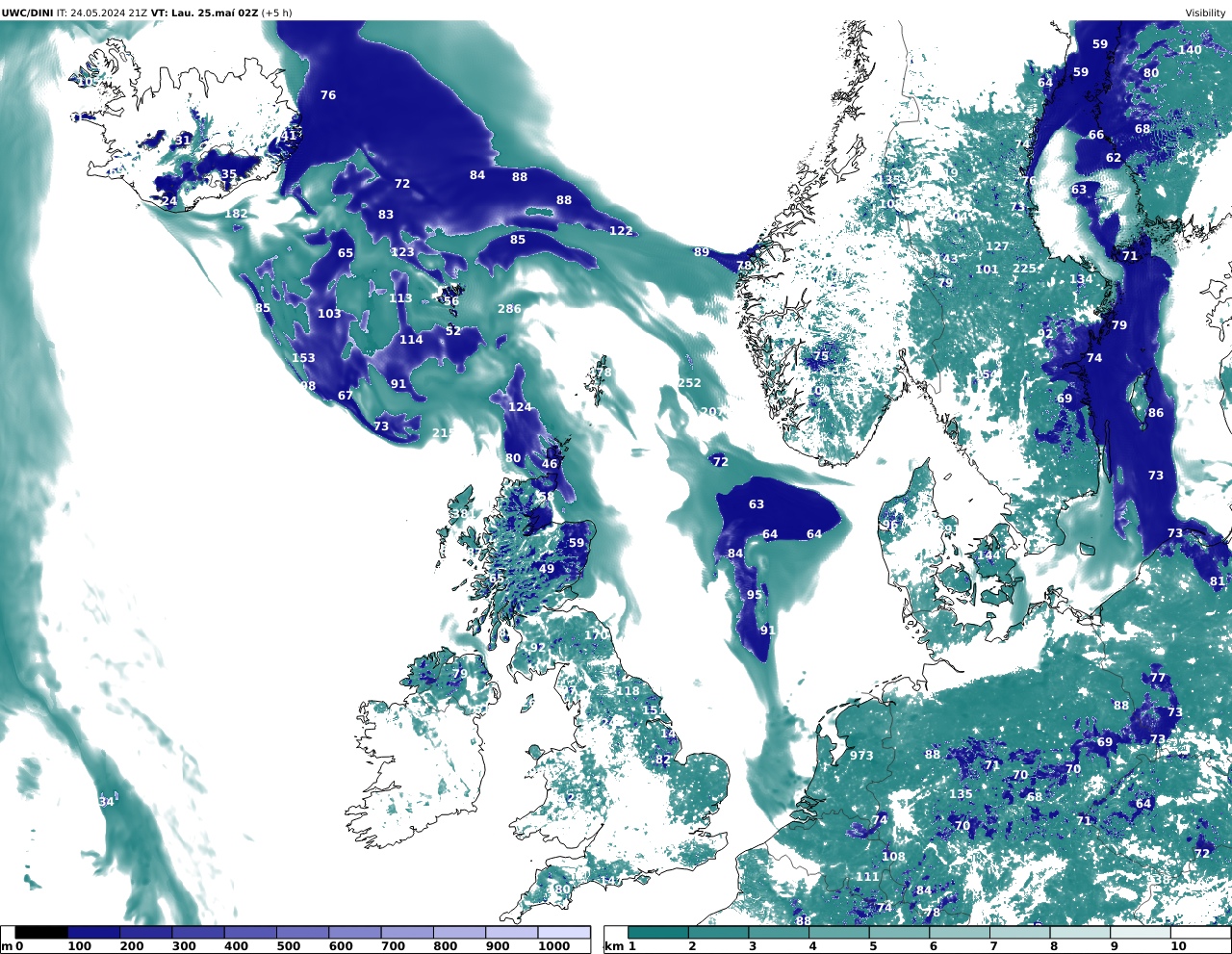
Task: Click the 'Visibility' title at top right
Action: coord(1205,13)
